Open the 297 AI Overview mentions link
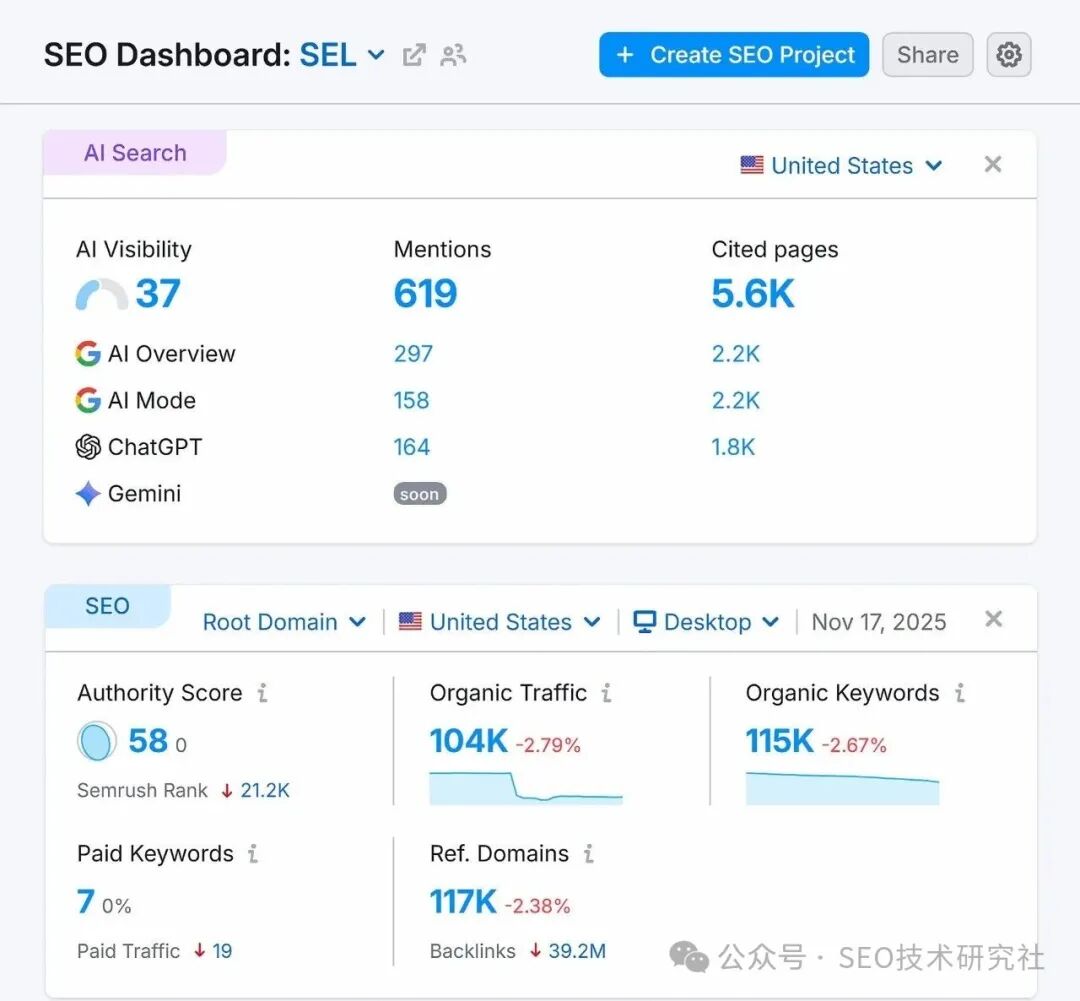Viewport: 1080px width, 1001px height. coord(413,354)
